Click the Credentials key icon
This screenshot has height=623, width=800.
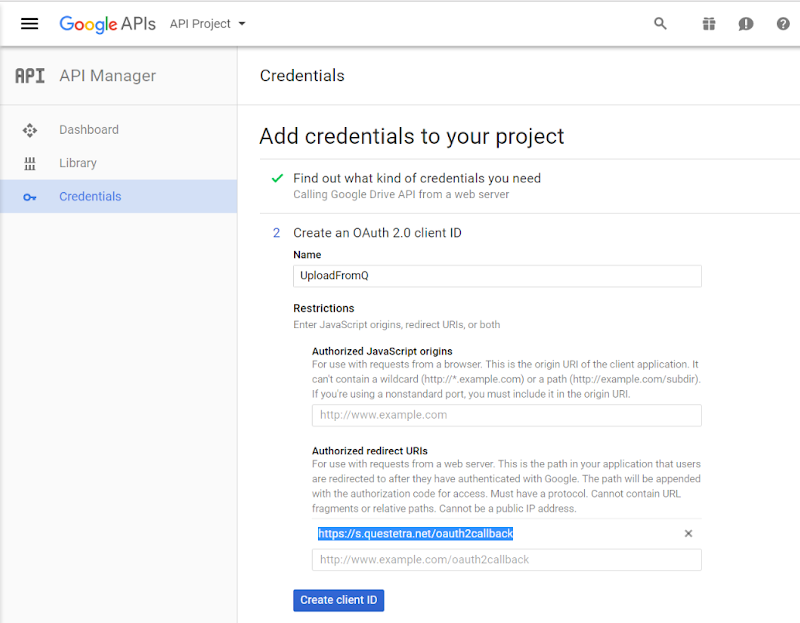tap(30, 197)
